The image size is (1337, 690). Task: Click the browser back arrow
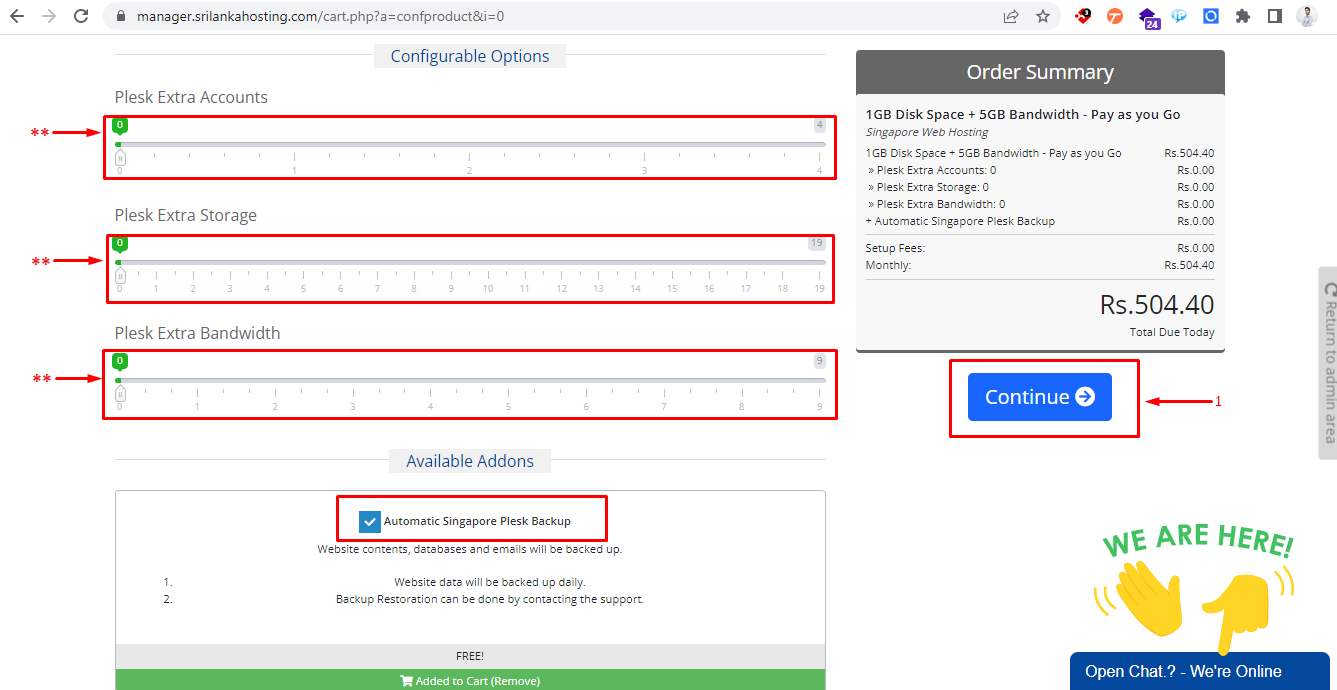17,16
